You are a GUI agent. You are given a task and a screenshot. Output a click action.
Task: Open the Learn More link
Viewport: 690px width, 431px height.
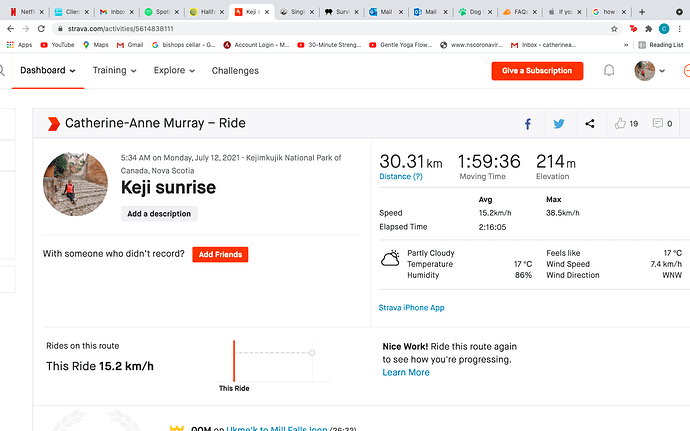406,372
